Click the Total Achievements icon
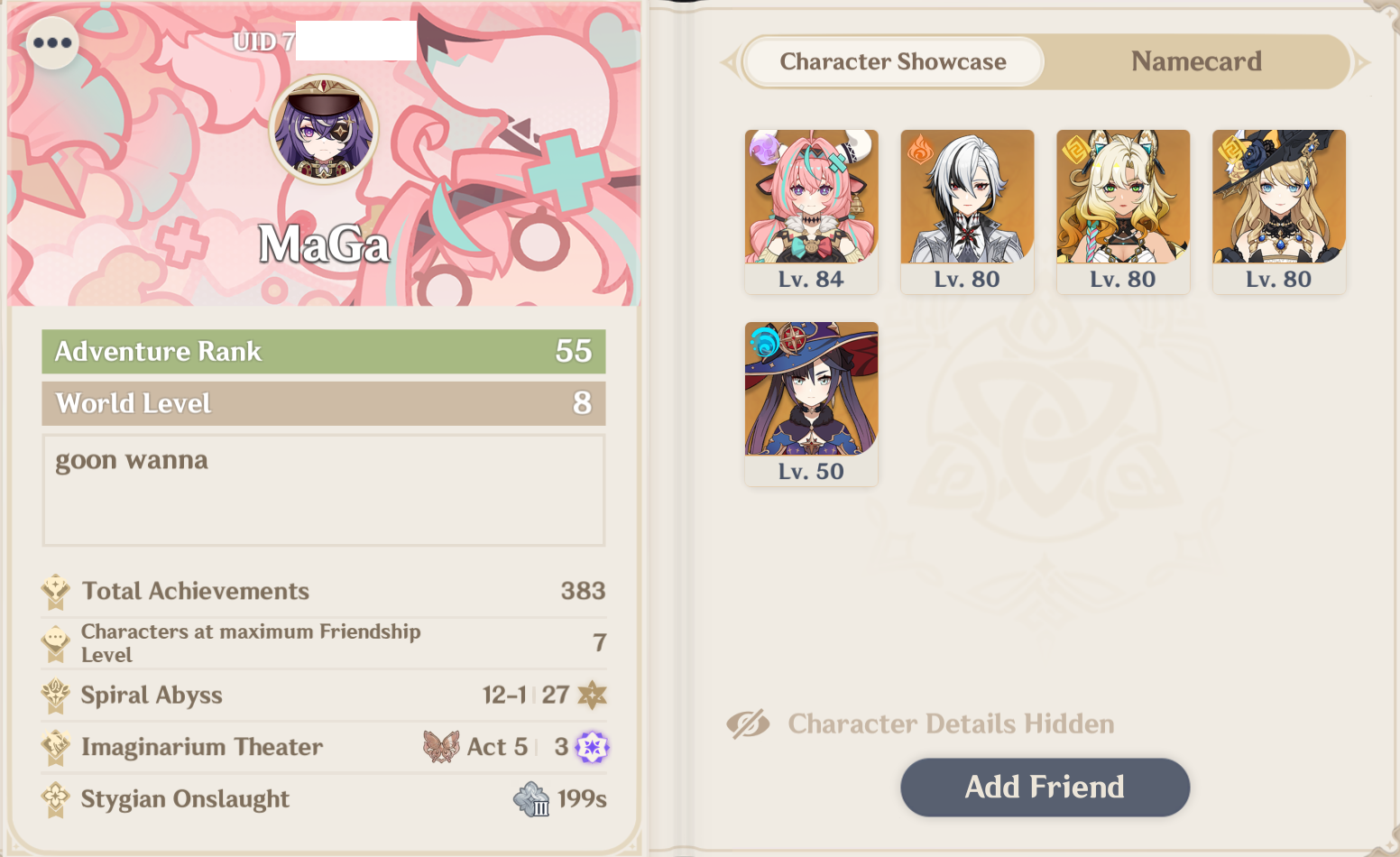The image size is (1400, 857). (x=56, y=592)
